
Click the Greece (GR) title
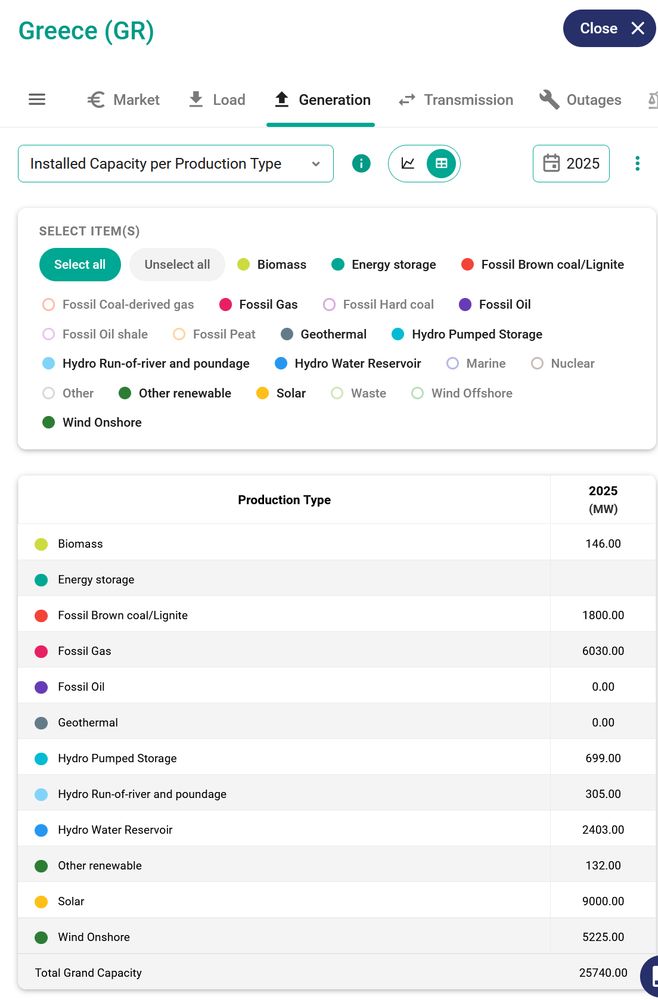click(x=86, y=31)
